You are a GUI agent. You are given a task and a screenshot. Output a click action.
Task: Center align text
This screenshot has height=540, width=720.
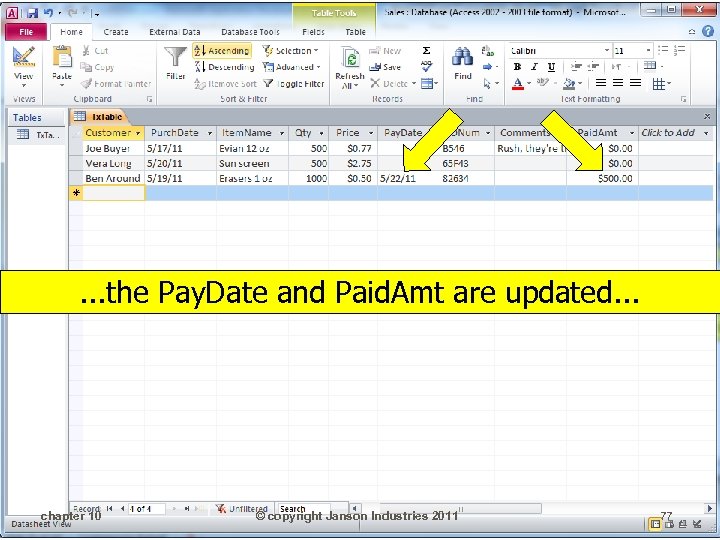coord(618,83)
